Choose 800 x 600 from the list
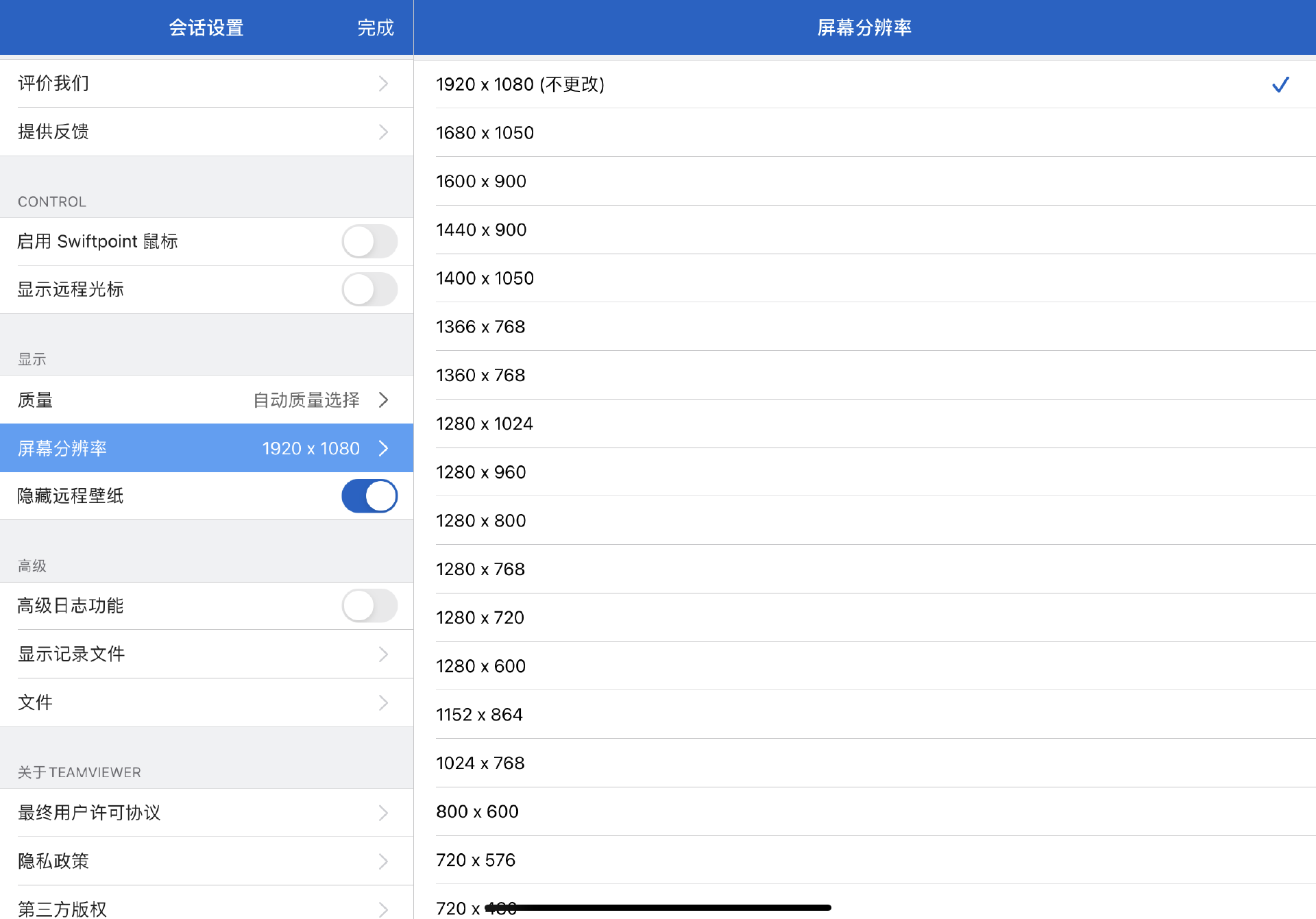This screenshot has width=1316, height=919. coord(477,812)
